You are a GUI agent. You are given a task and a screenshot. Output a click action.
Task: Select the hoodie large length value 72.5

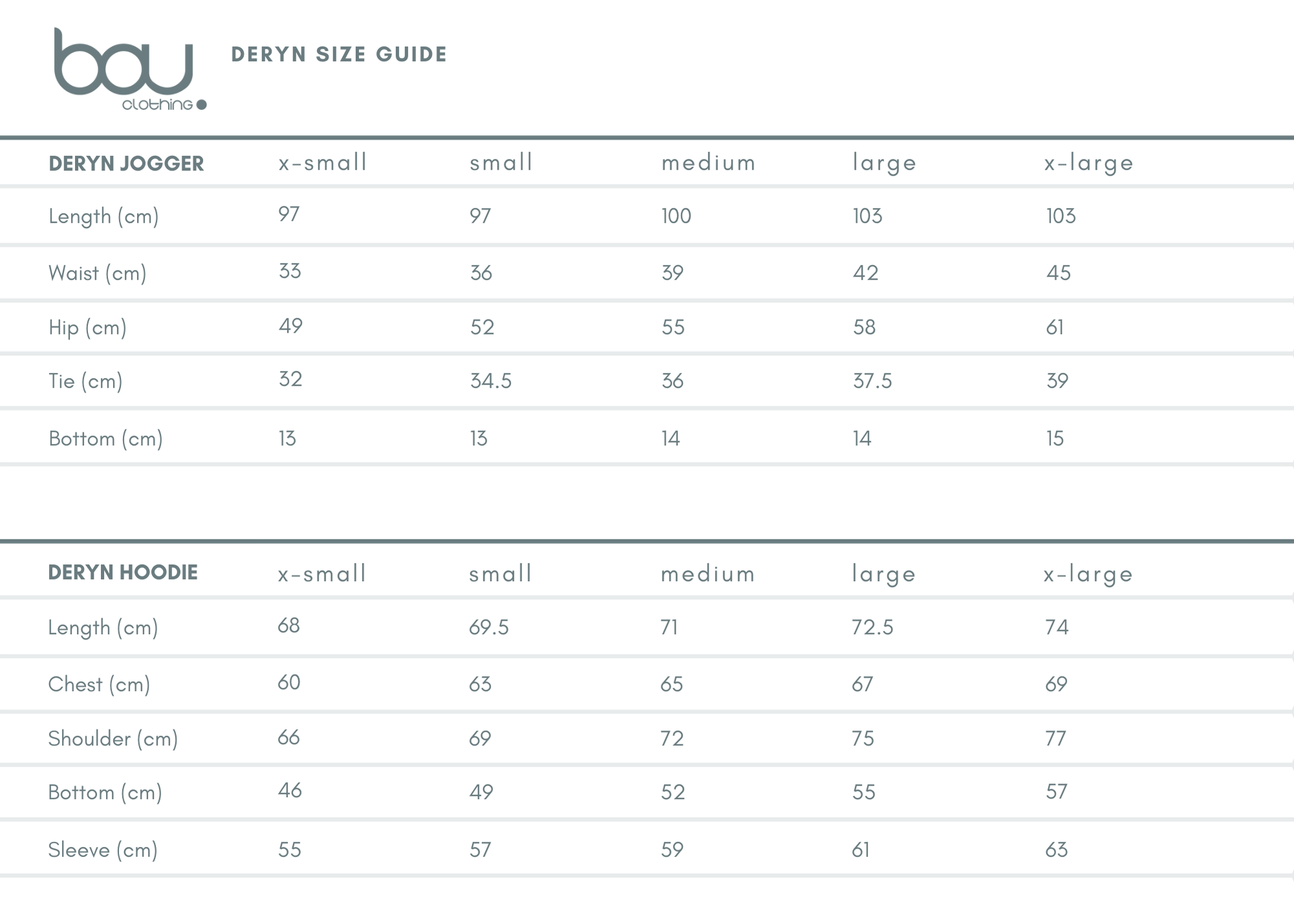pyautogui.click(x=872, y=627)
